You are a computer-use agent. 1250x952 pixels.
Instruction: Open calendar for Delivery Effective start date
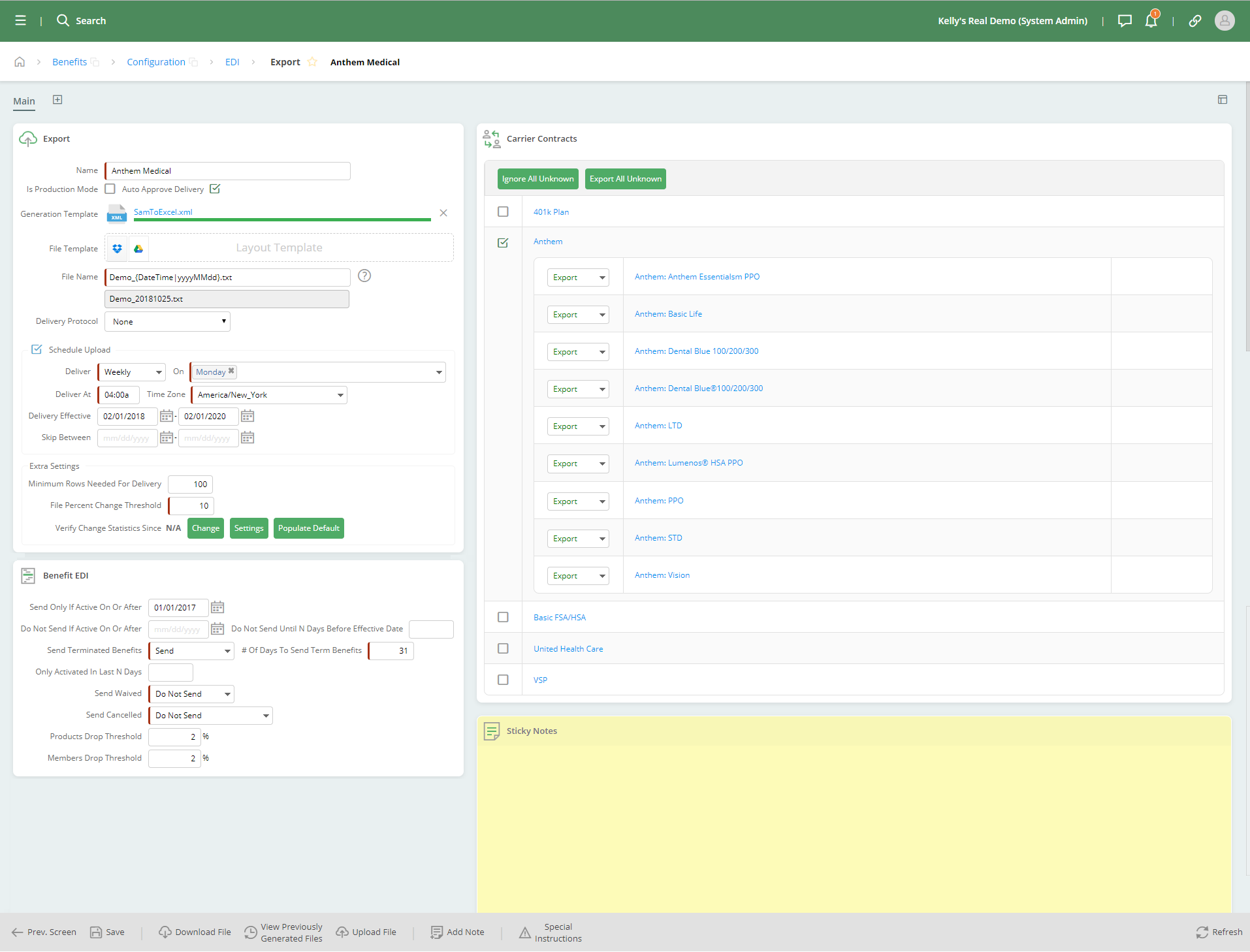click(x=167, y=417)
